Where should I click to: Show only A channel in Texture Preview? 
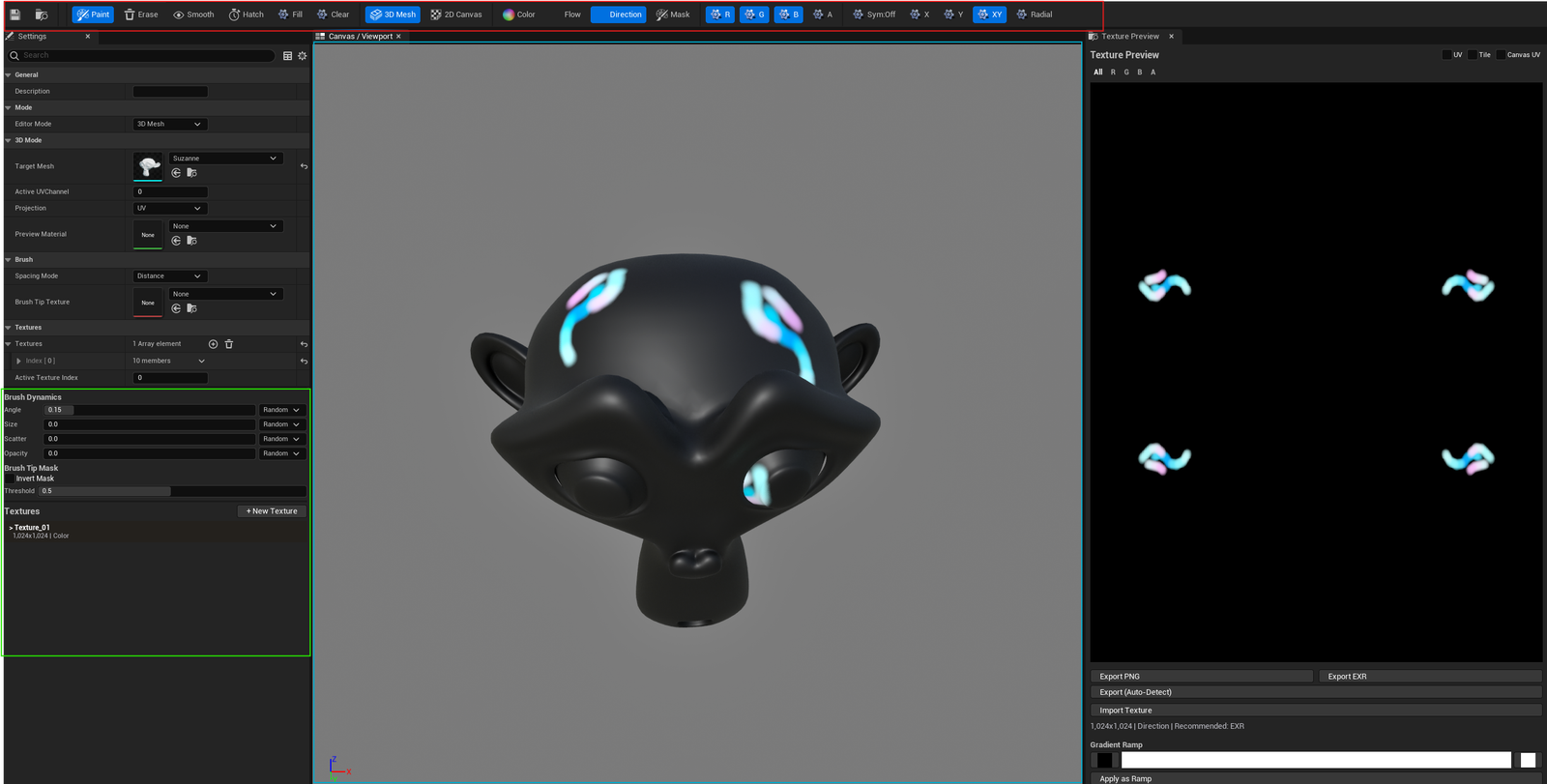tap(1153, 73)
